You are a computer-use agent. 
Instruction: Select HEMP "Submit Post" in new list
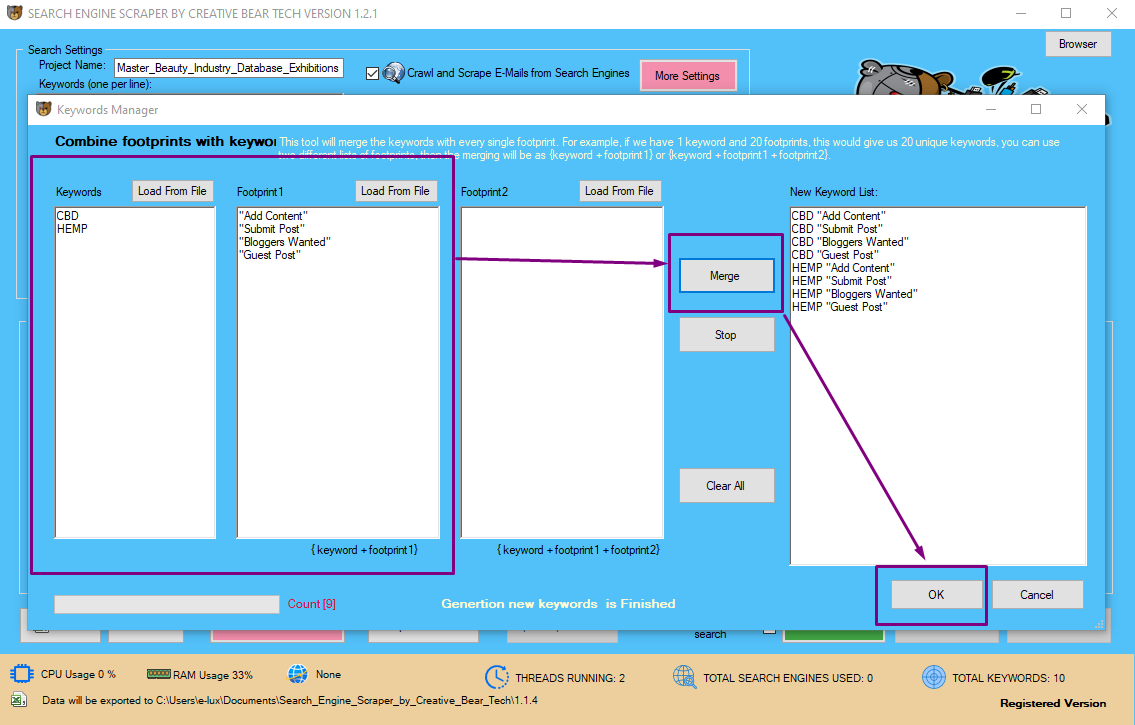(x=842, y=281)
